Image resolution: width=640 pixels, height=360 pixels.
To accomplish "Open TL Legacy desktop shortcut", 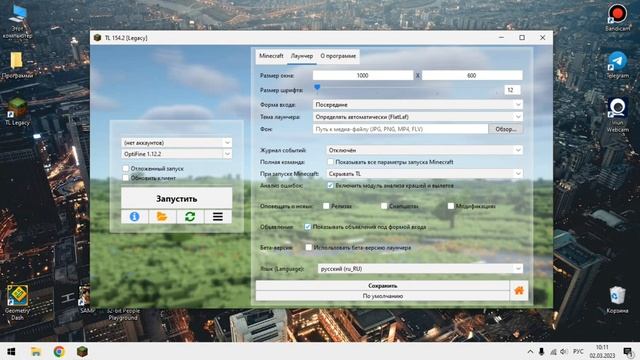I will coord(18,111).
